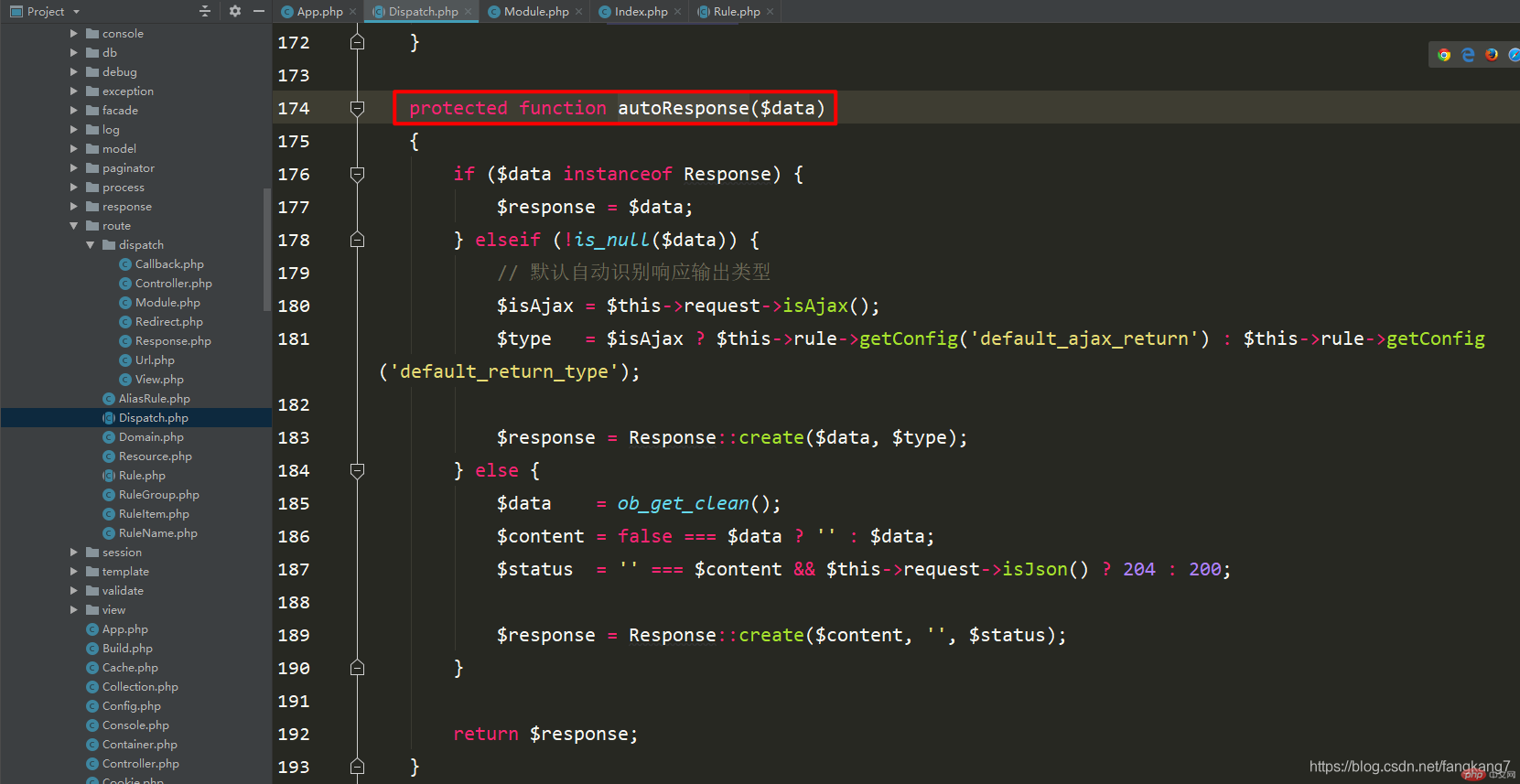This screenshot has height=784, width=1520.
Task: Open Collection.php in project tree
Action: click(x=140, y=686)
